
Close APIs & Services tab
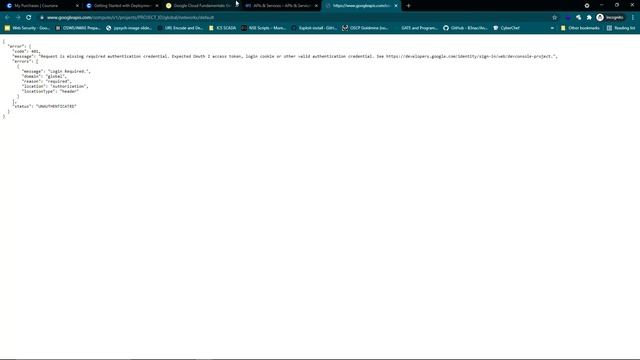coord(316,6)
